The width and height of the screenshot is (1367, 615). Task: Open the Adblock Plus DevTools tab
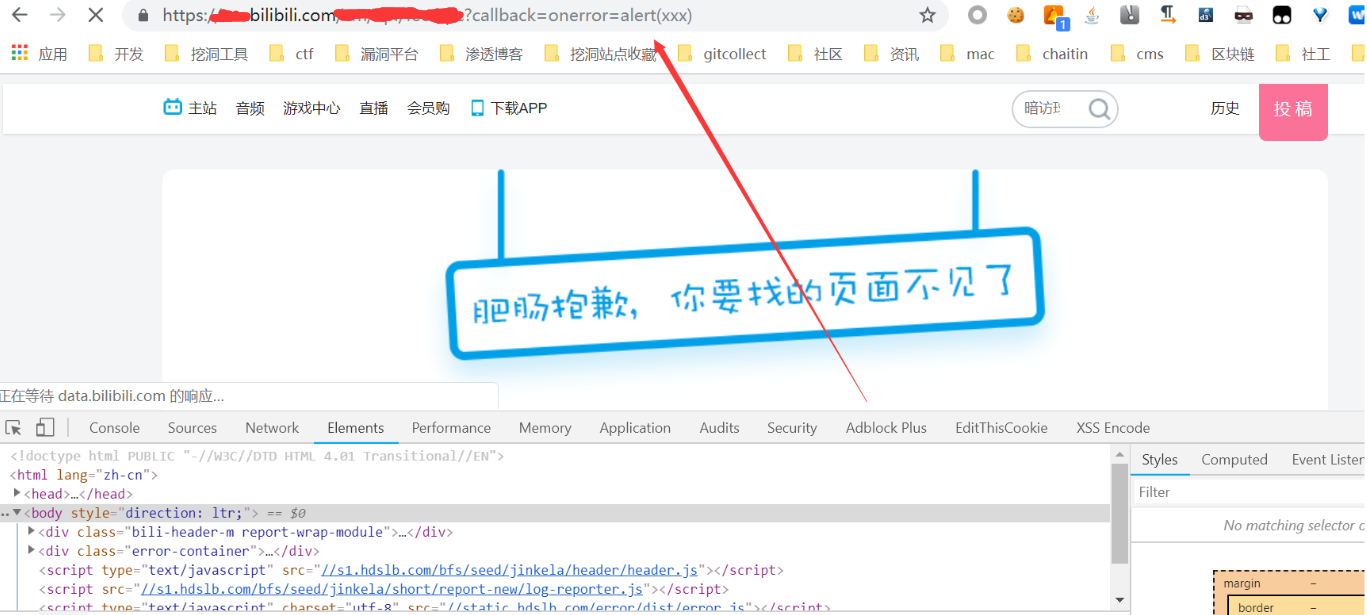pyautogui.click(x=886, y=428)
